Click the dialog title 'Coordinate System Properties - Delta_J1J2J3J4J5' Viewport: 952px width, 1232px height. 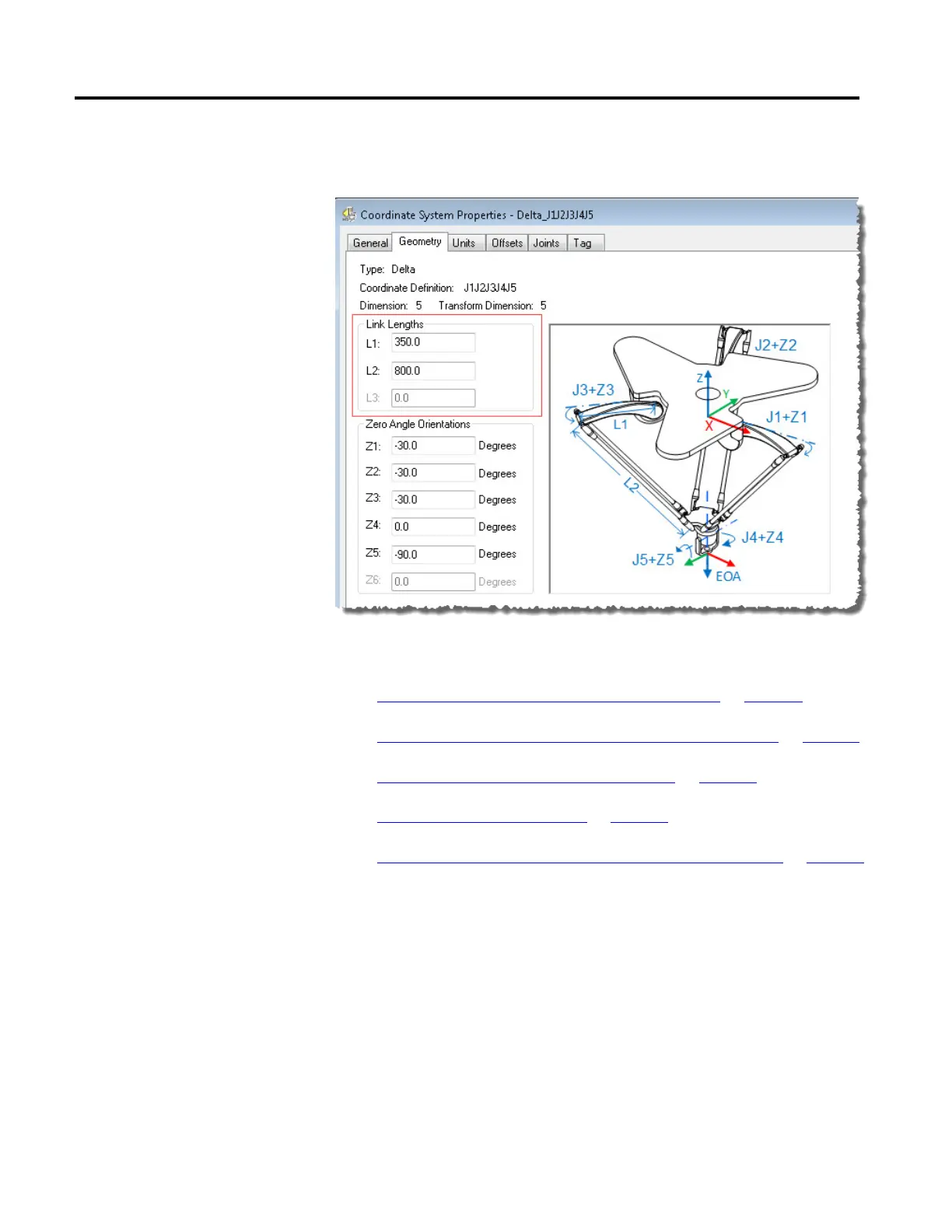click(x=477, y=215)
